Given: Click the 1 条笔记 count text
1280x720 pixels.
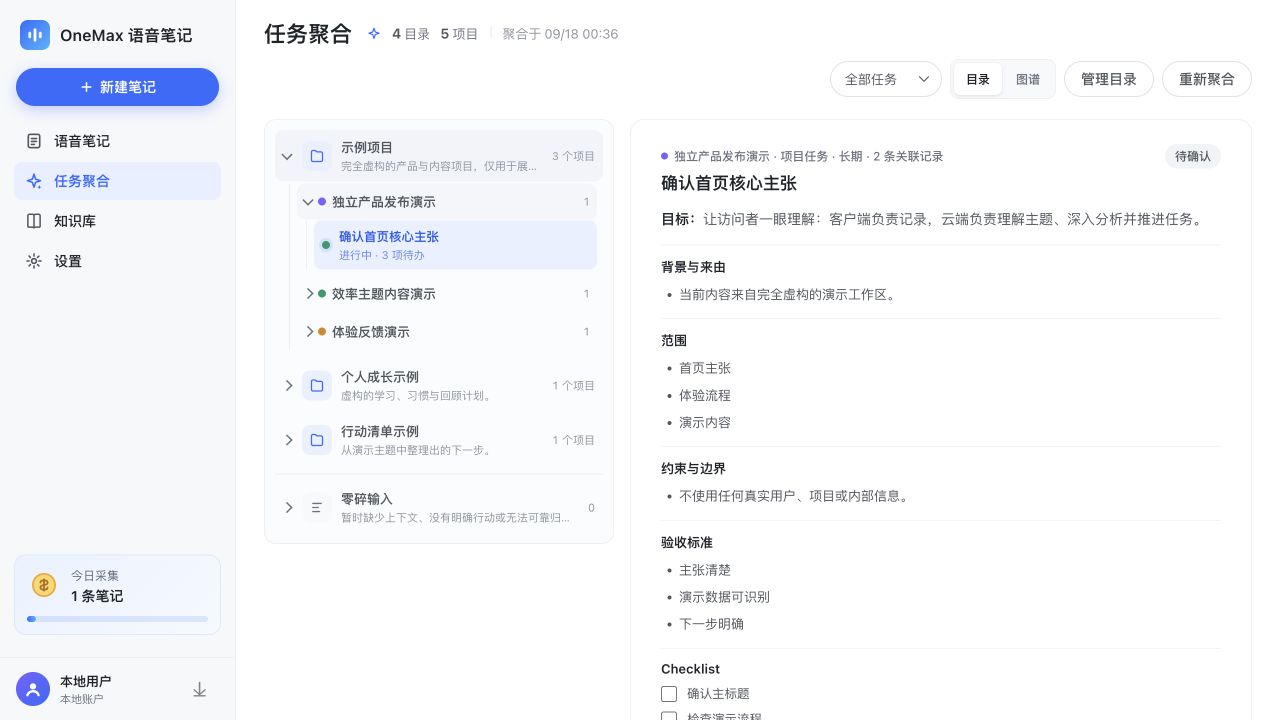Looking at the screenshot, I should (x=97, y=596).
